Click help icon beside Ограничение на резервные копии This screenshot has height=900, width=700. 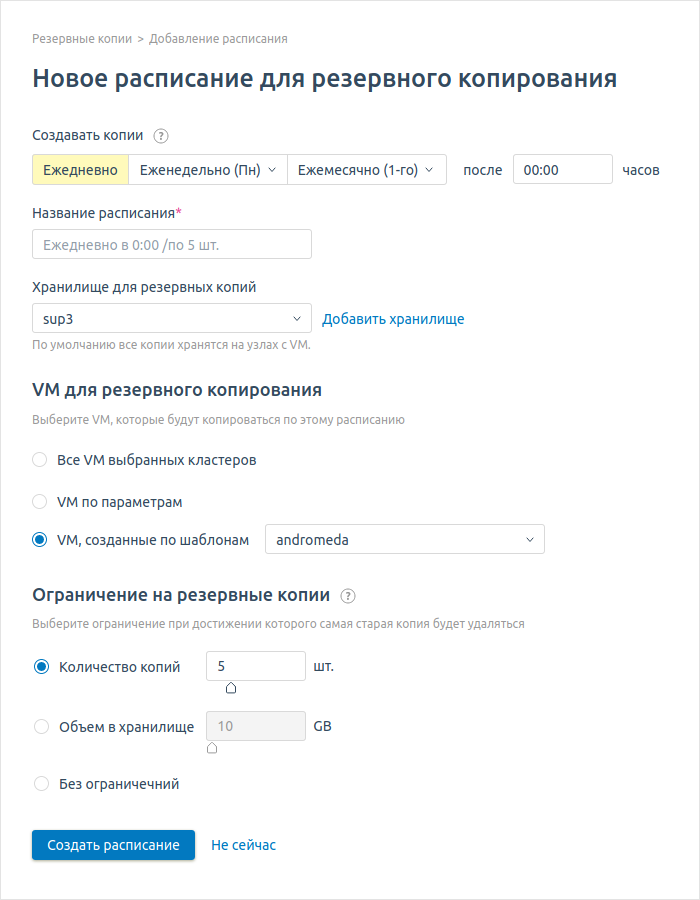[x=348, y=596]
